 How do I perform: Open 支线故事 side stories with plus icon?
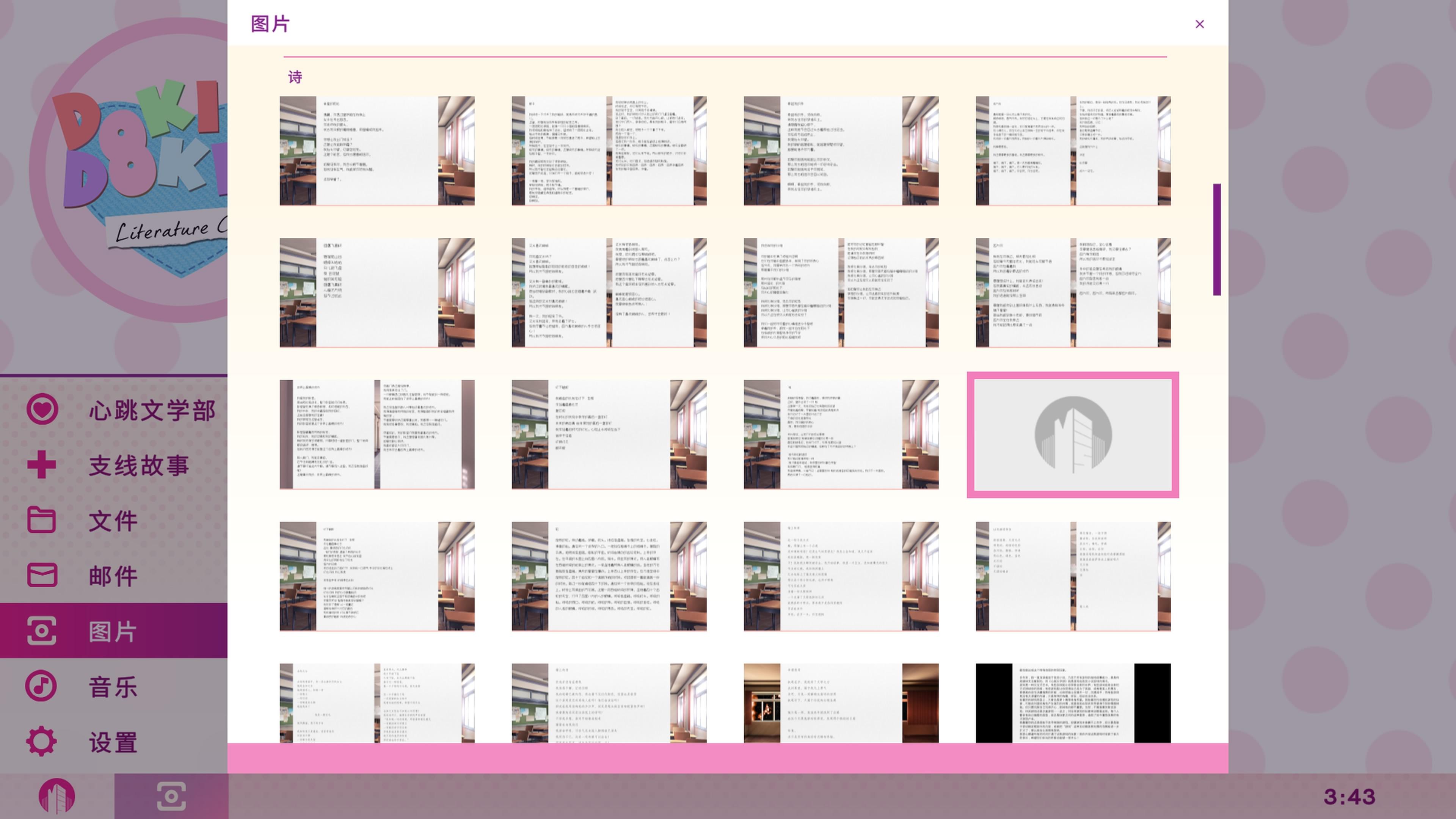[x=114, y=464]
